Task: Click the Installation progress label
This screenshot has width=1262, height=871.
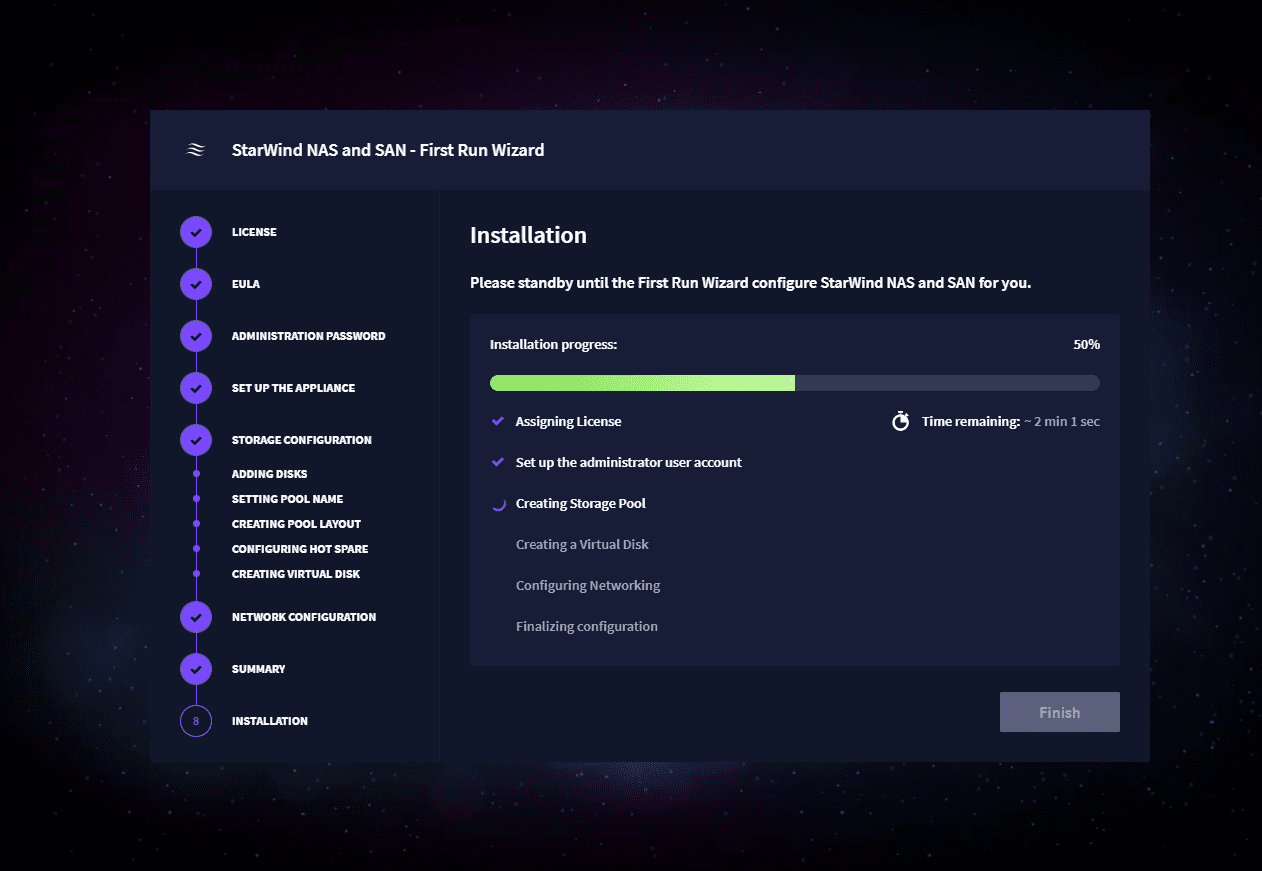Action: pyautogui.click(x=554, y=345)
